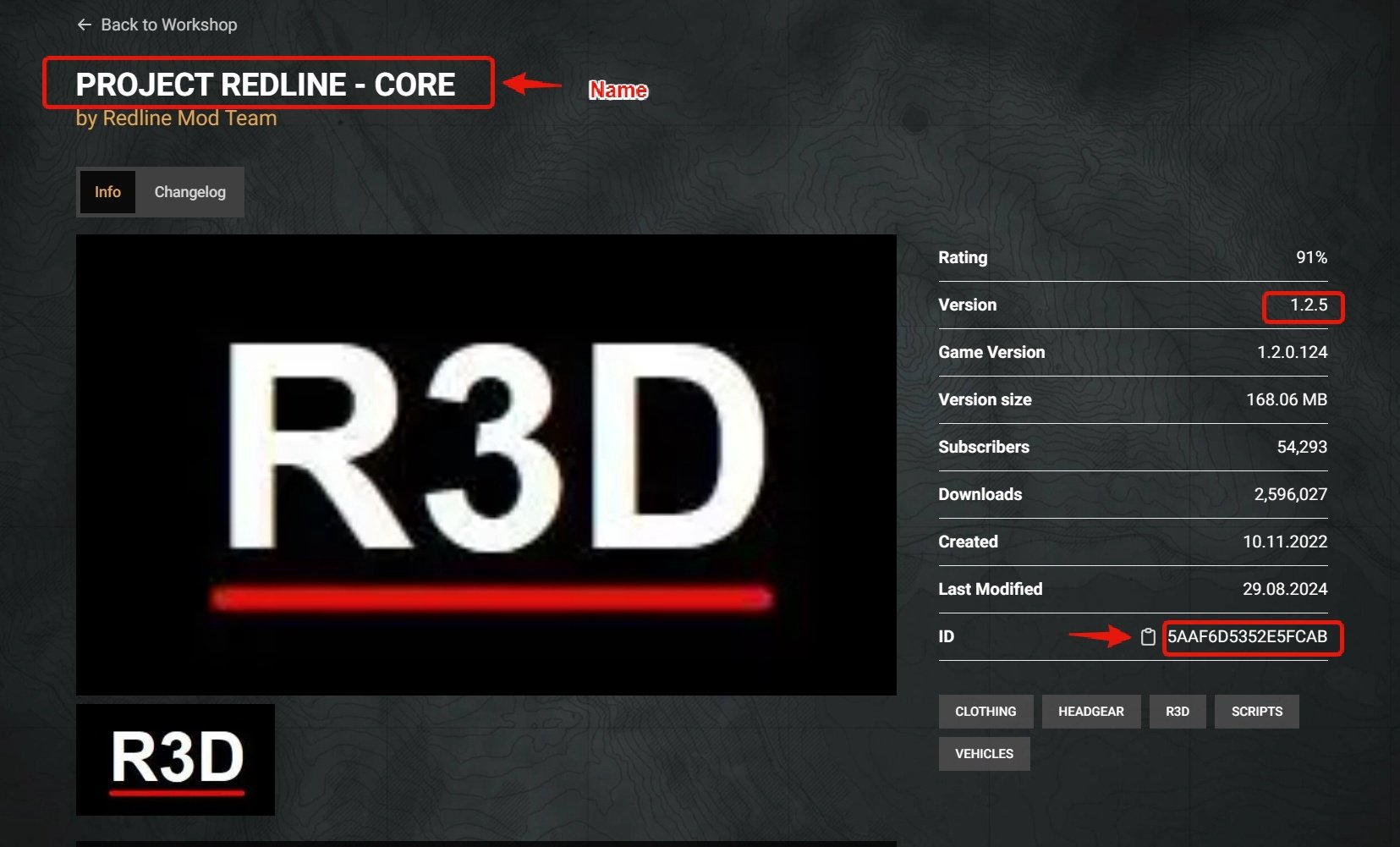This screenshot has height=847, width=1400.
Task: Click the back arrow icon
Action: pos(84,25)
